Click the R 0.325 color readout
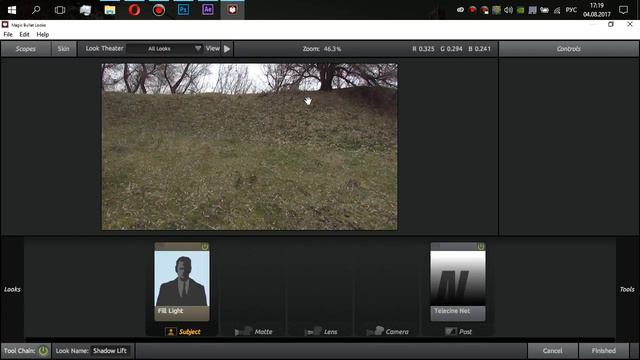 point(423,49)
